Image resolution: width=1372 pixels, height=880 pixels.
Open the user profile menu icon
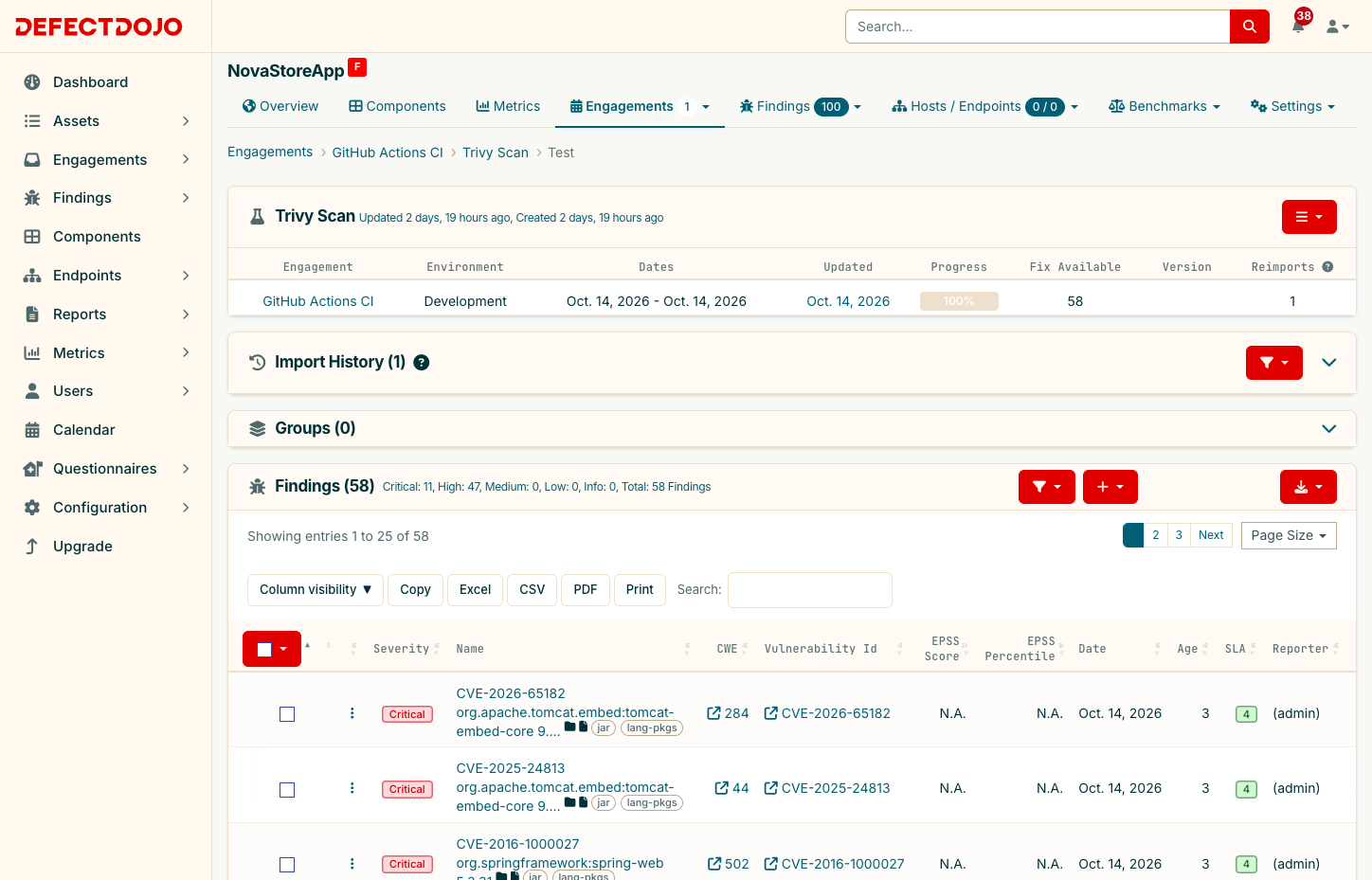[1337, 27]
